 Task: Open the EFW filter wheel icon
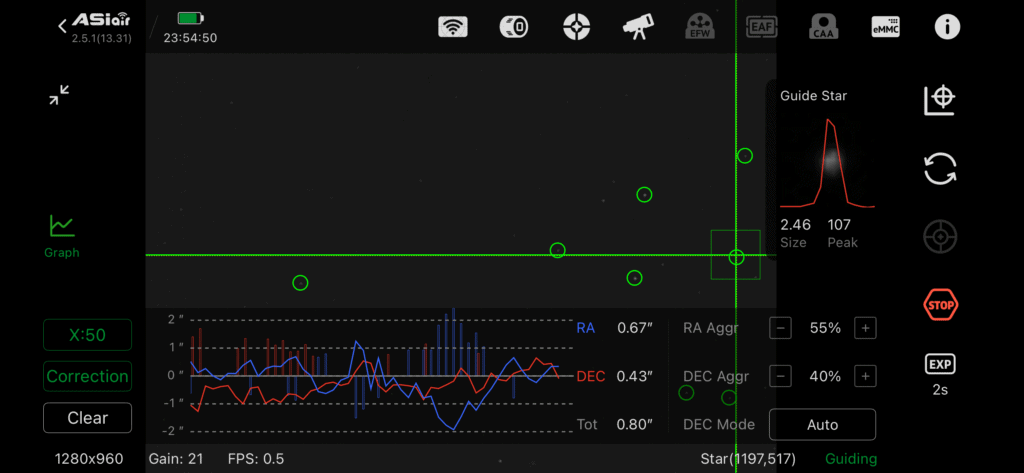(x=699, y=27)
